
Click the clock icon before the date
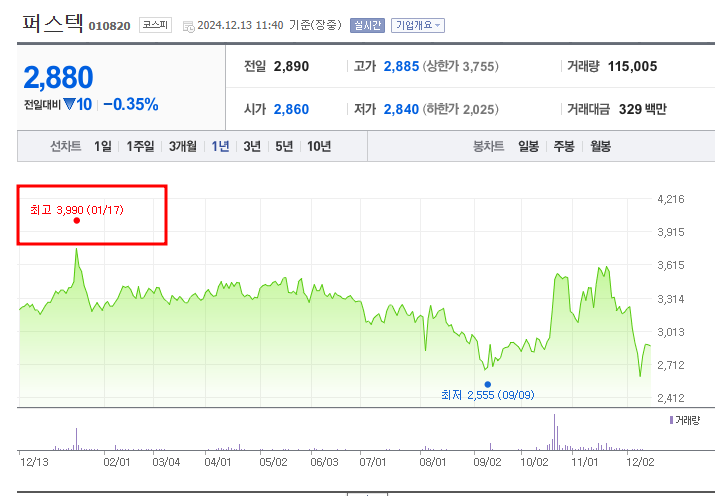tap(188, 26)
